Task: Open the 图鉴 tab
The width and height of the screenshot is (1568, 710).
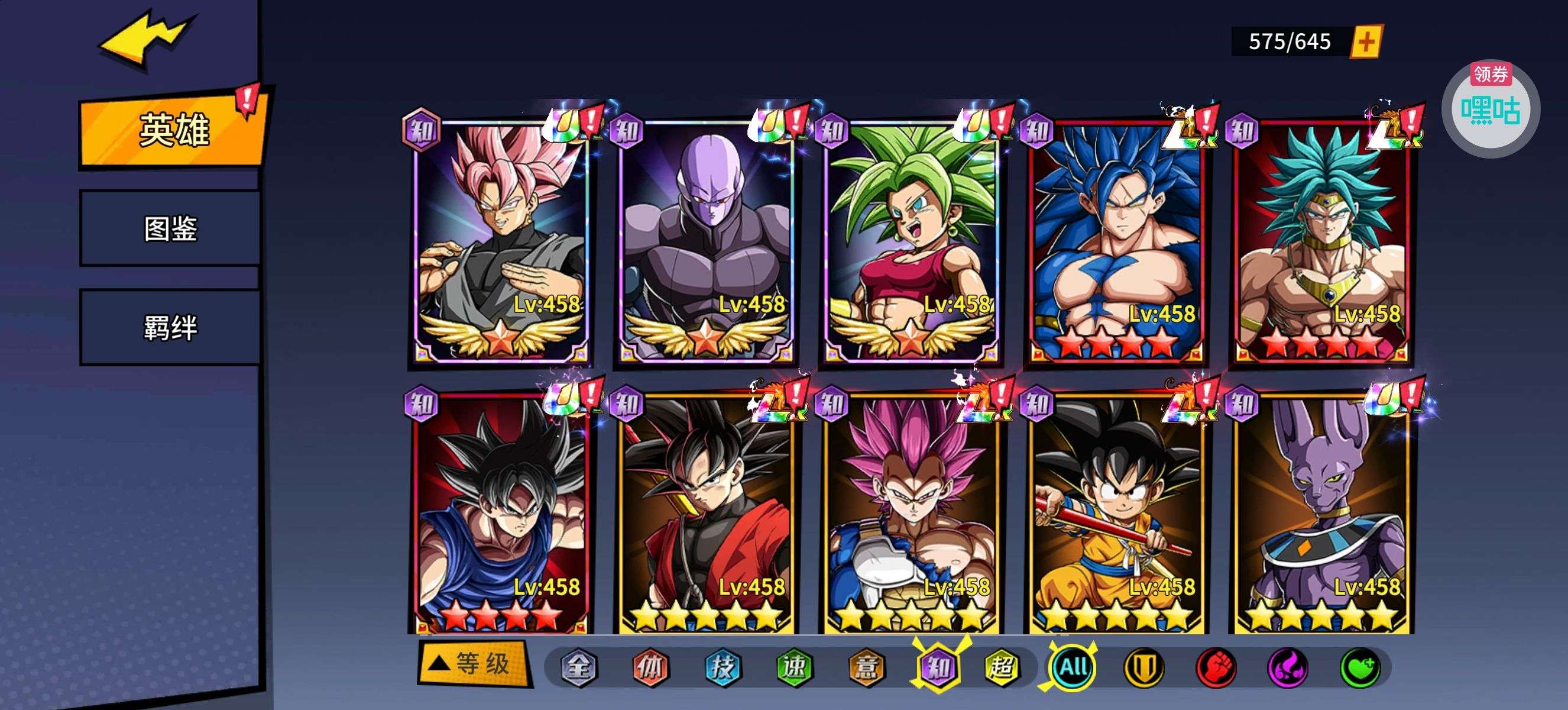Action: click(x=170, y=228)
